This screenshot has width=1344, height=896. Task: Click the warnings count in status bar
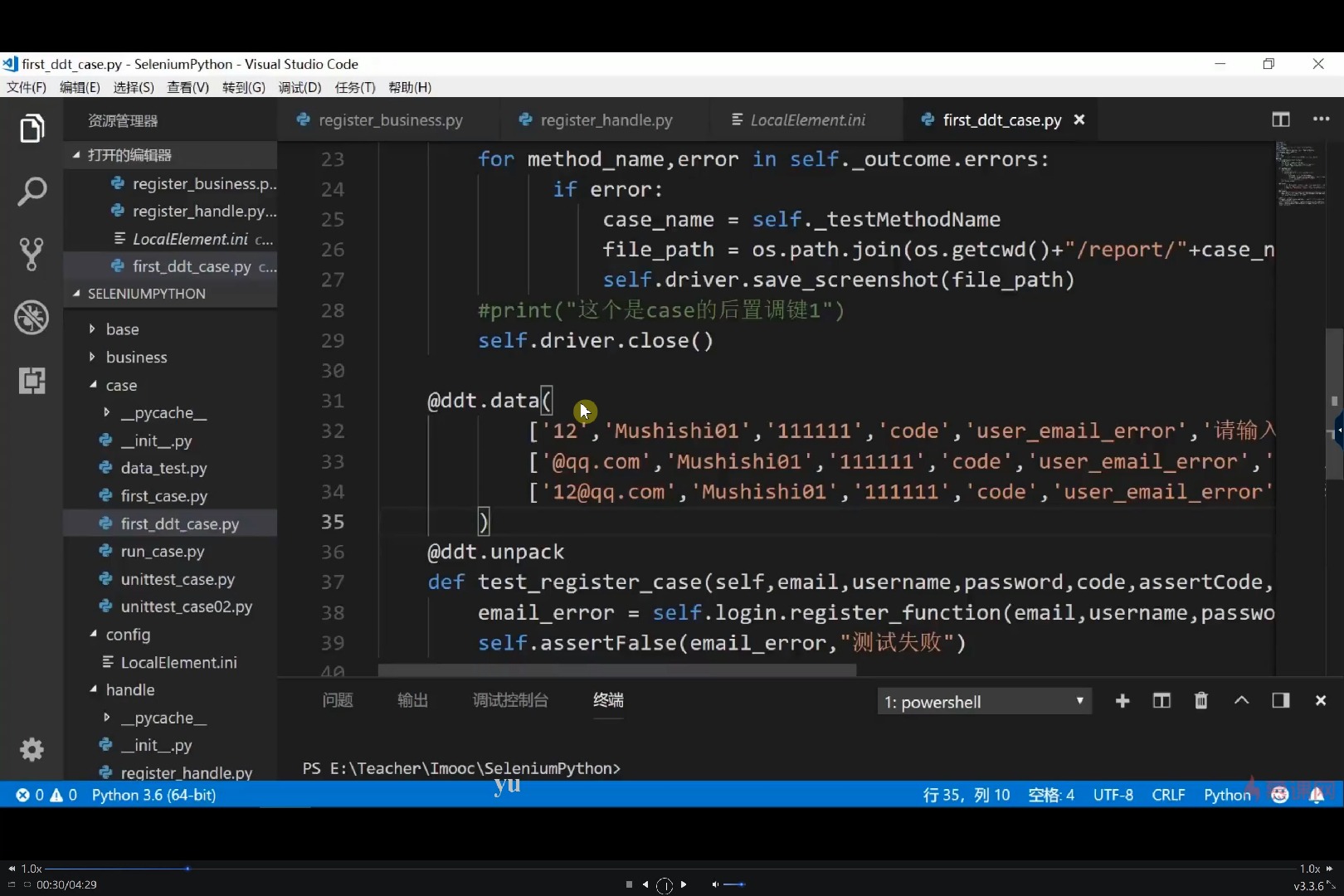pyautogui.click(x=64, y=795)
